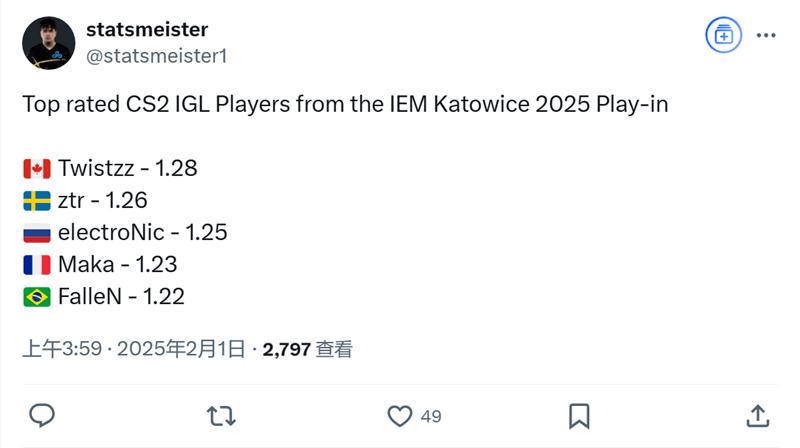Open the three-dot more options menu
The image size is (800, 448).
tap(766, 35)
